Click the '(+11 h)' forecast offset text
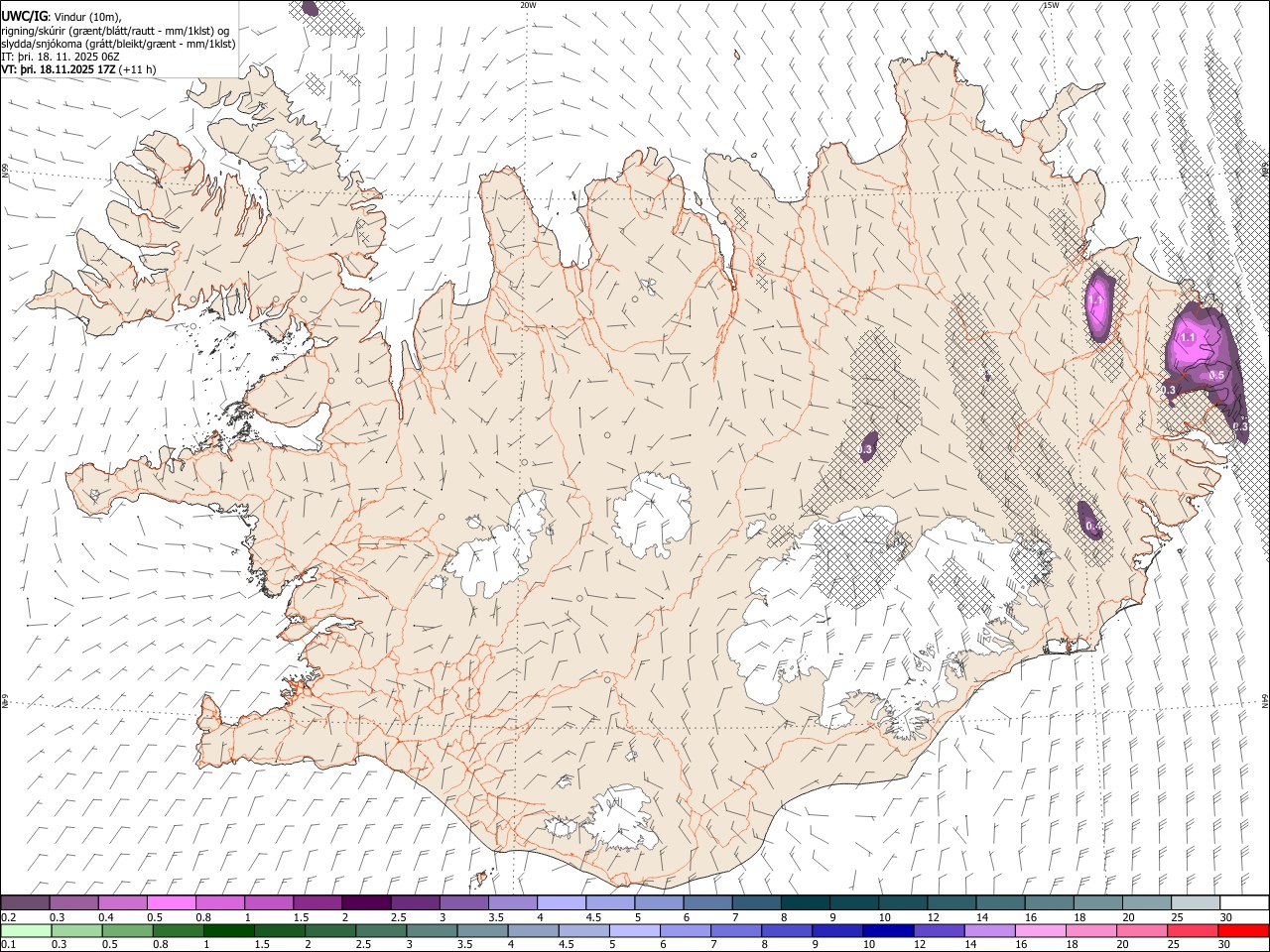 137,69
